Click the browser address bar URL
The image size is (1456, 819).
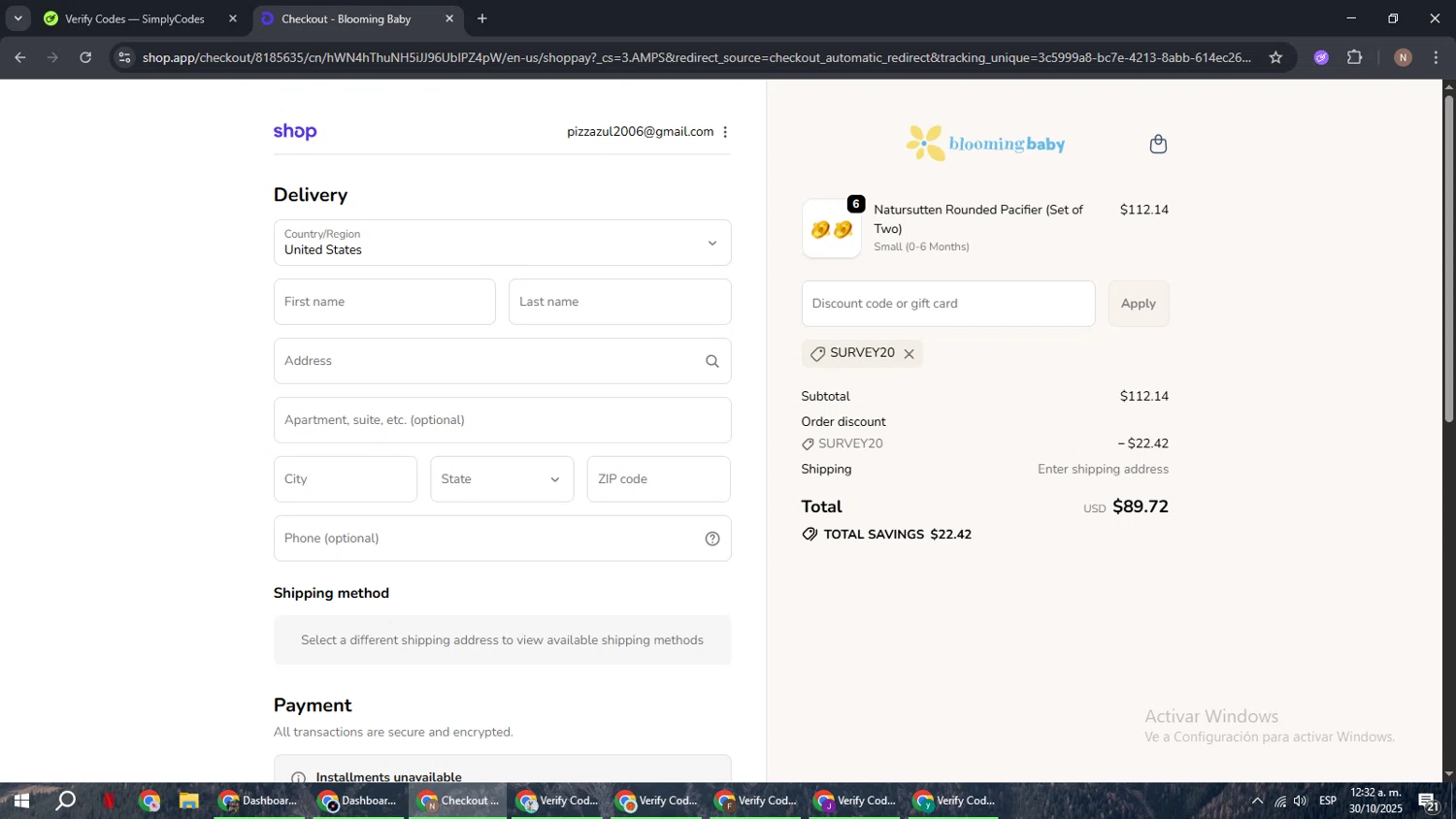tap(696, 57)
